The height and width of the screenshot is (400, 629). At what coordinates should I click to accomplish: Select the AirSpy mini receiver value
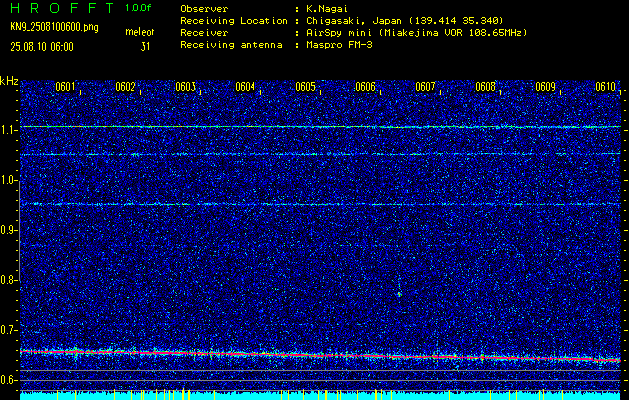click(x=416, y=32)
